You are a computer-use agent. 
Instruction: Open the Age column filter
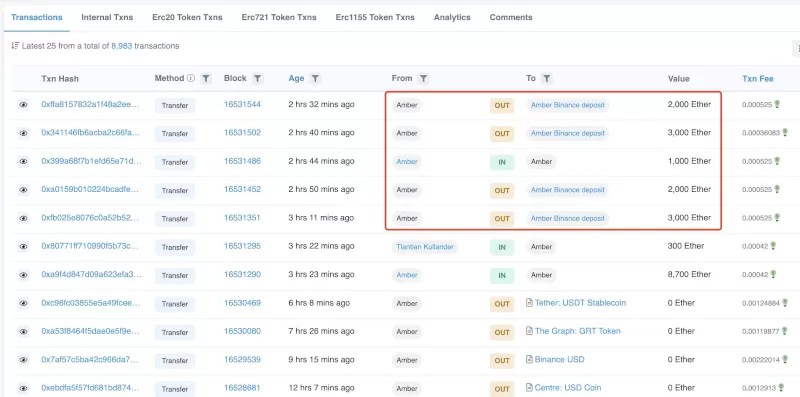click(315, 79)
